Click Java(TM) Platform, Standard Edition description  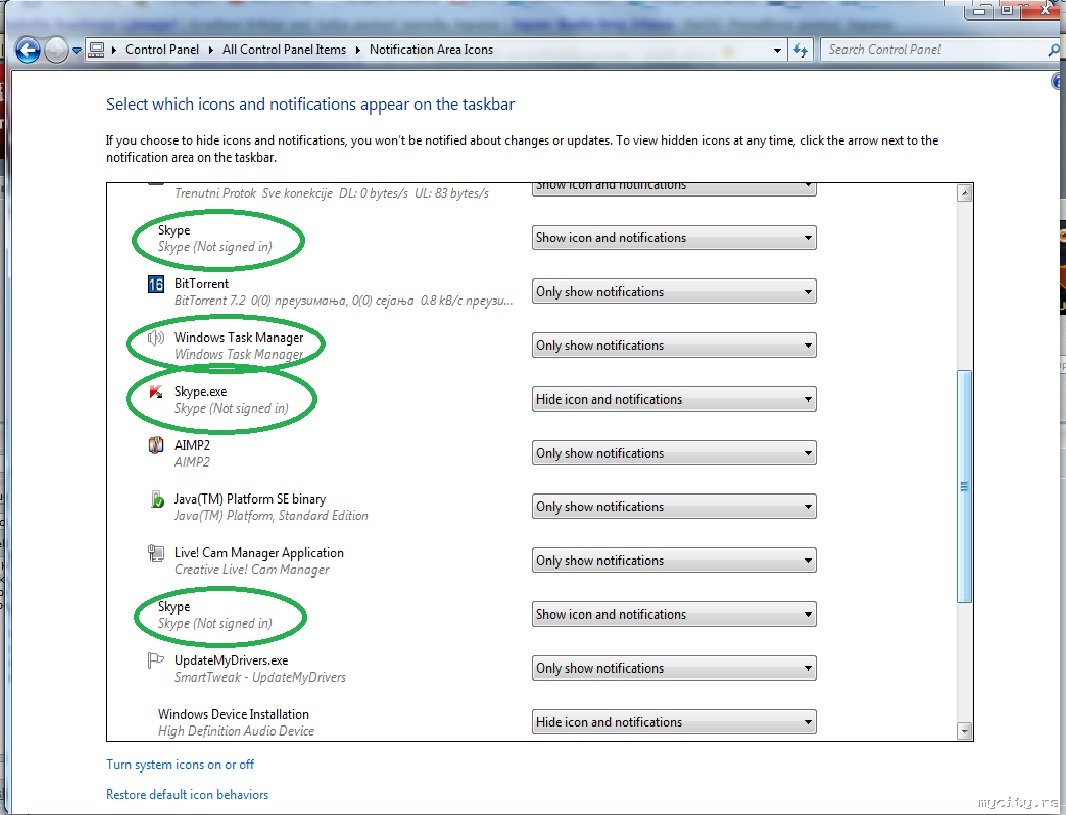tap(271, 516)
